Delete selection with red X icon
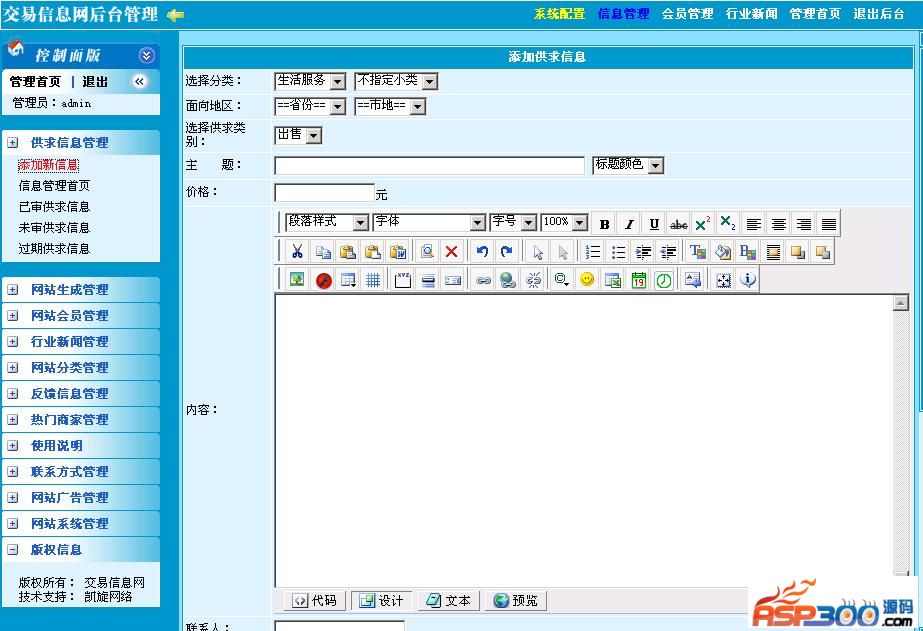 pos(451,252)
